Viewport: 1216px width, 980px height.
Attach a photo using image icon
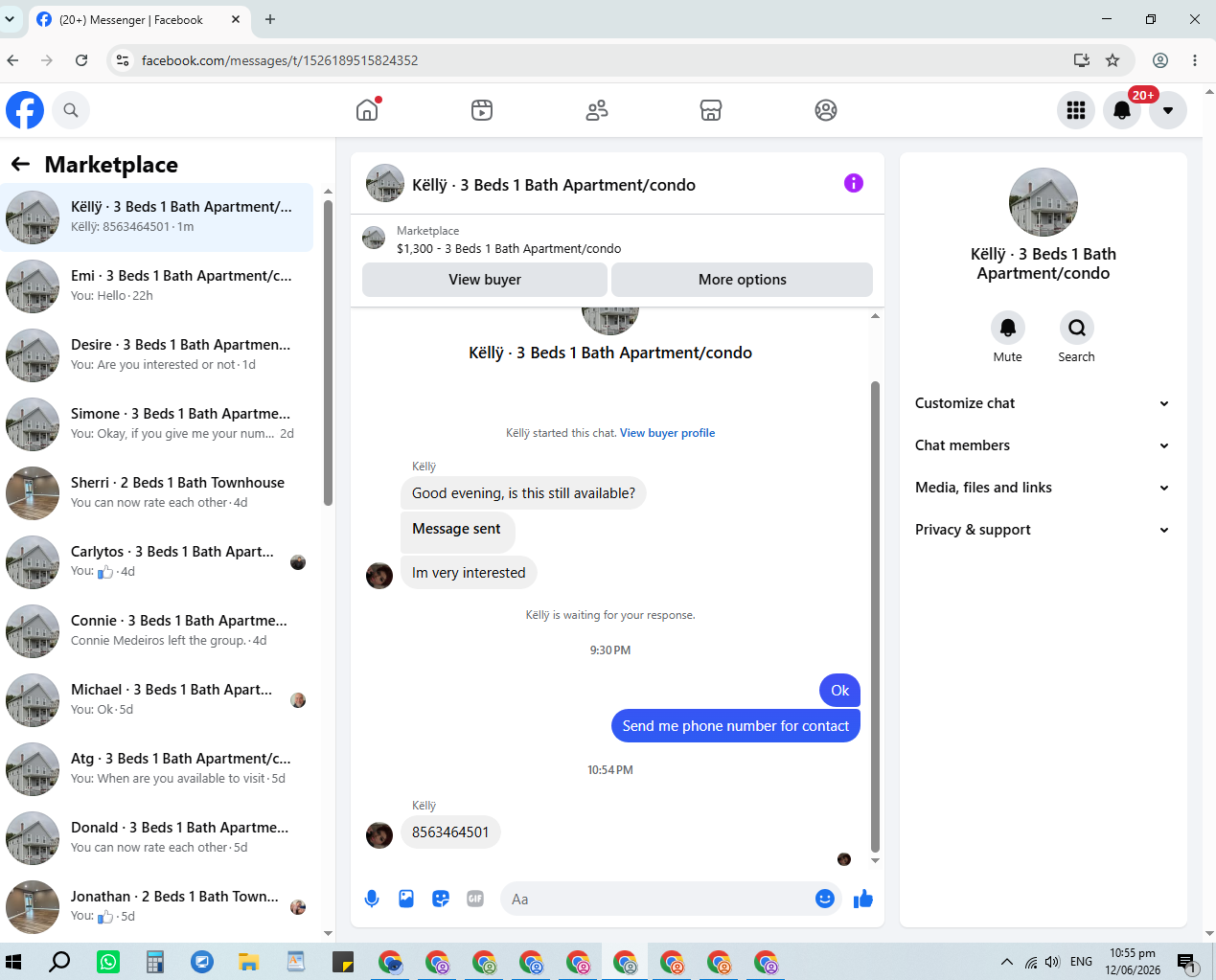point(406,899)
